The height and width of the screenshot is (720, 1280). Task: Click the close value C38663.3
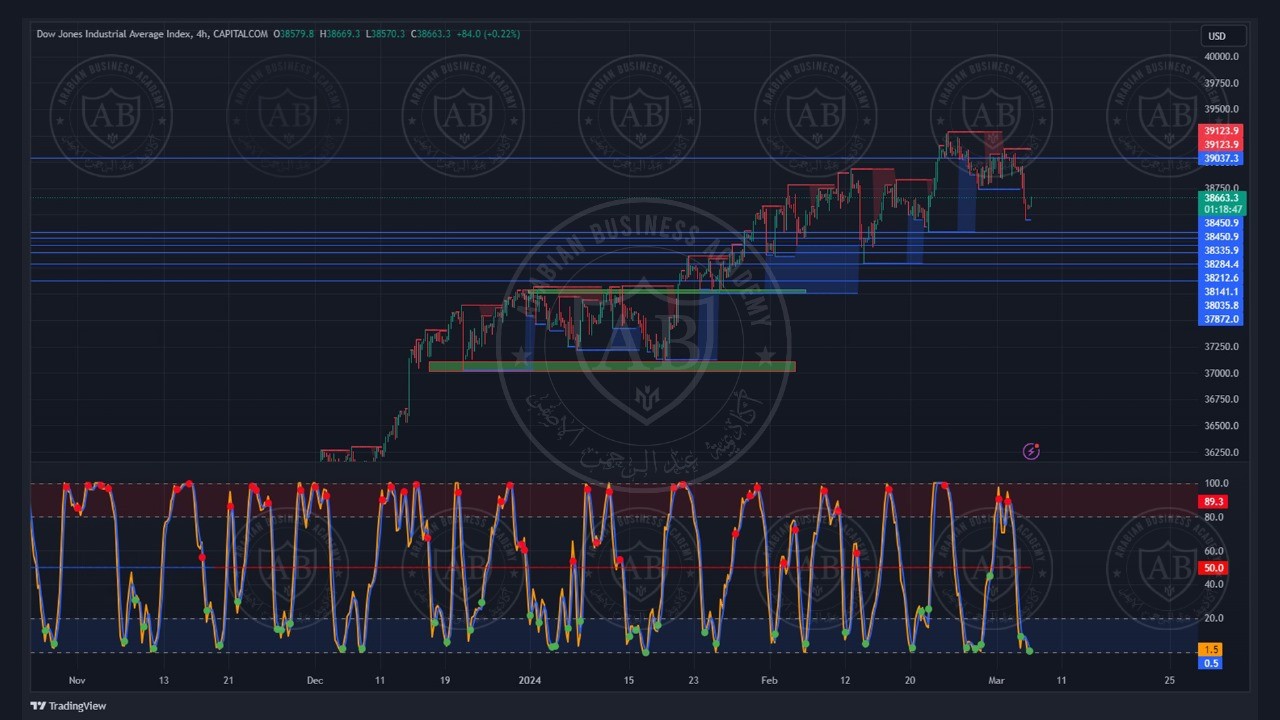[431, 34]
